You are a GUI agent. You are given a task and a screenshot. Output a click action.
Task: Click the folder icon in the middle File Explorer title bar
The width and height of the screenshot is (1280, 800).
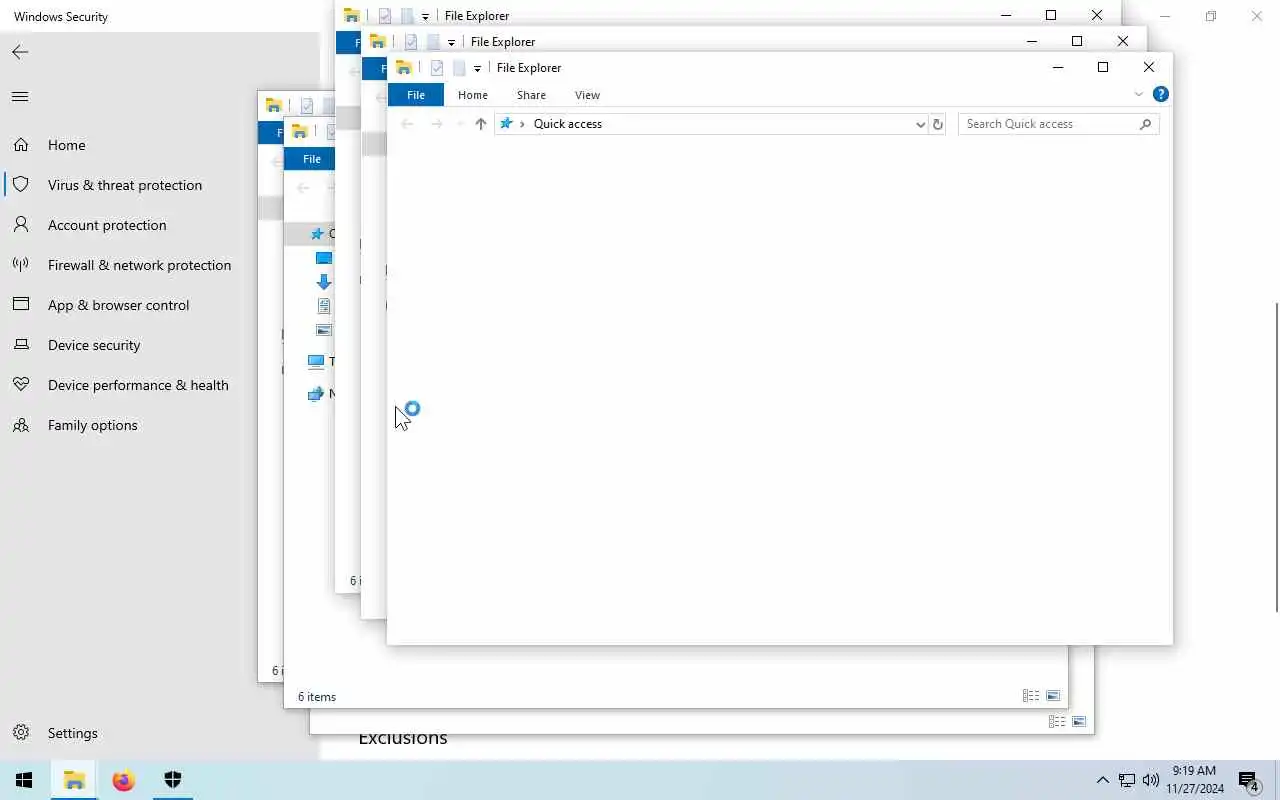tap(378, 42)
